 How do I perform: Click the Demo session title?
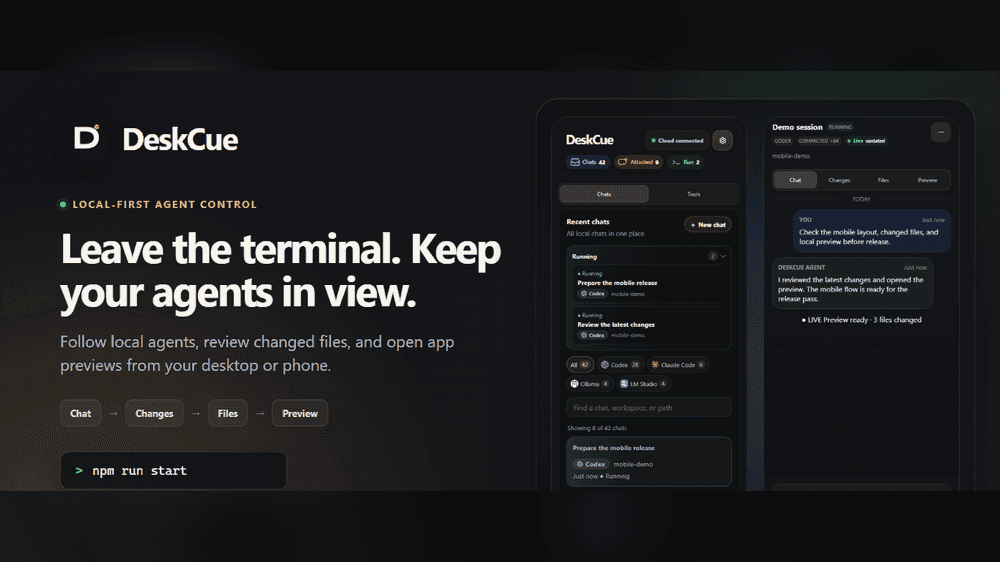797,127
